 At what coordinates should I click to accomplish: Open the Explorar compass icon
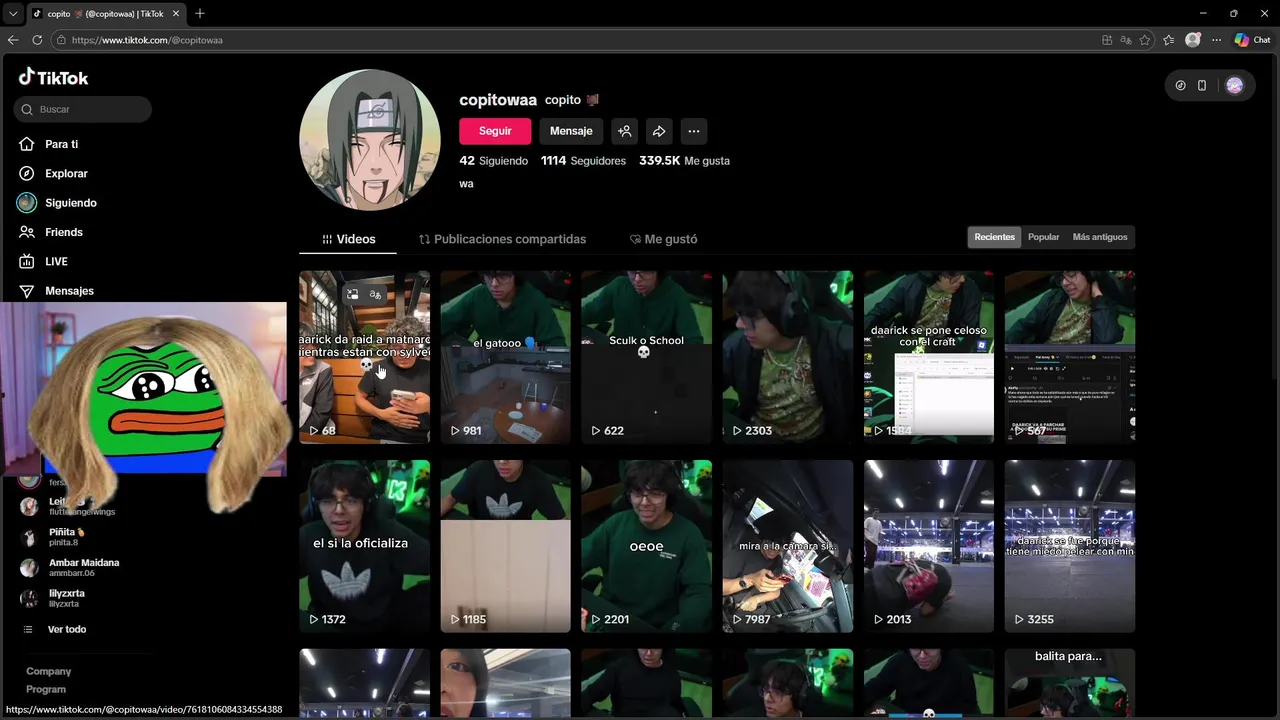pyautogui.click(x=27, y=173)
